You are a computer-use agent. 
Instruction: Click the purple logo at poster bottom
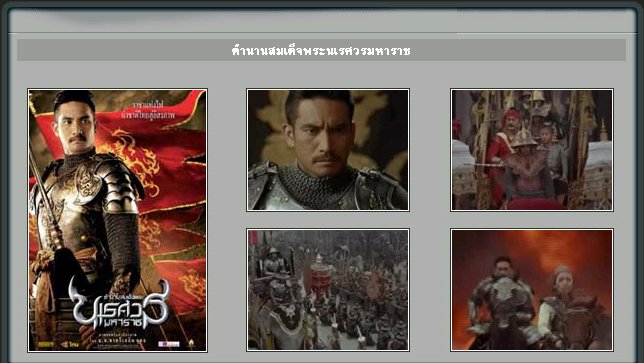(169, 344)
